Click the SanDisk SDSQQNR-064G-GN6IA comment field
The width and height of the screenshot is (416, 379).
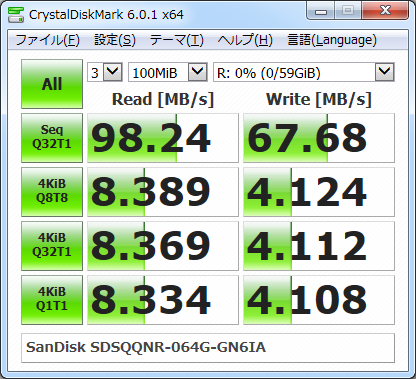pyautogui.click(x=208, y=348)
